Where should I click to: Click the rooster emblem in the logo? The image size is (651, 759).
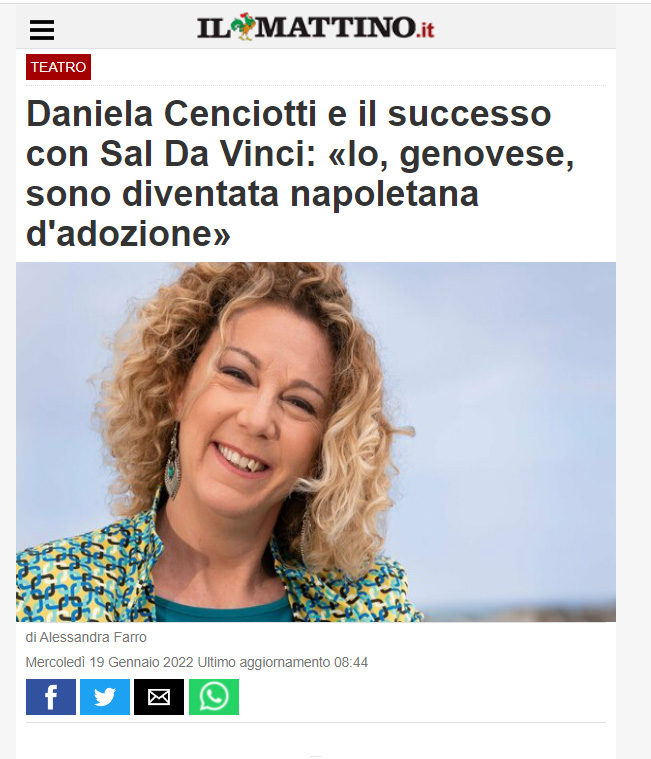tap(242, 27)
